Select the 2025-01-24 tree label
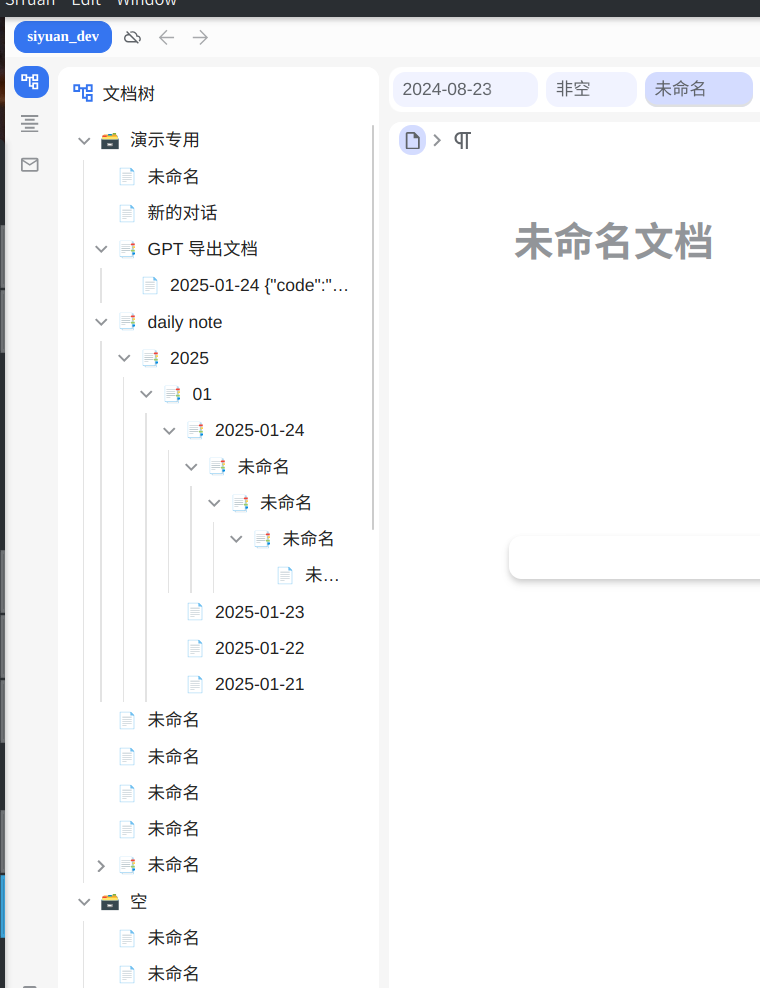This screenshot has height=988, width=760. tap(259, 430)
